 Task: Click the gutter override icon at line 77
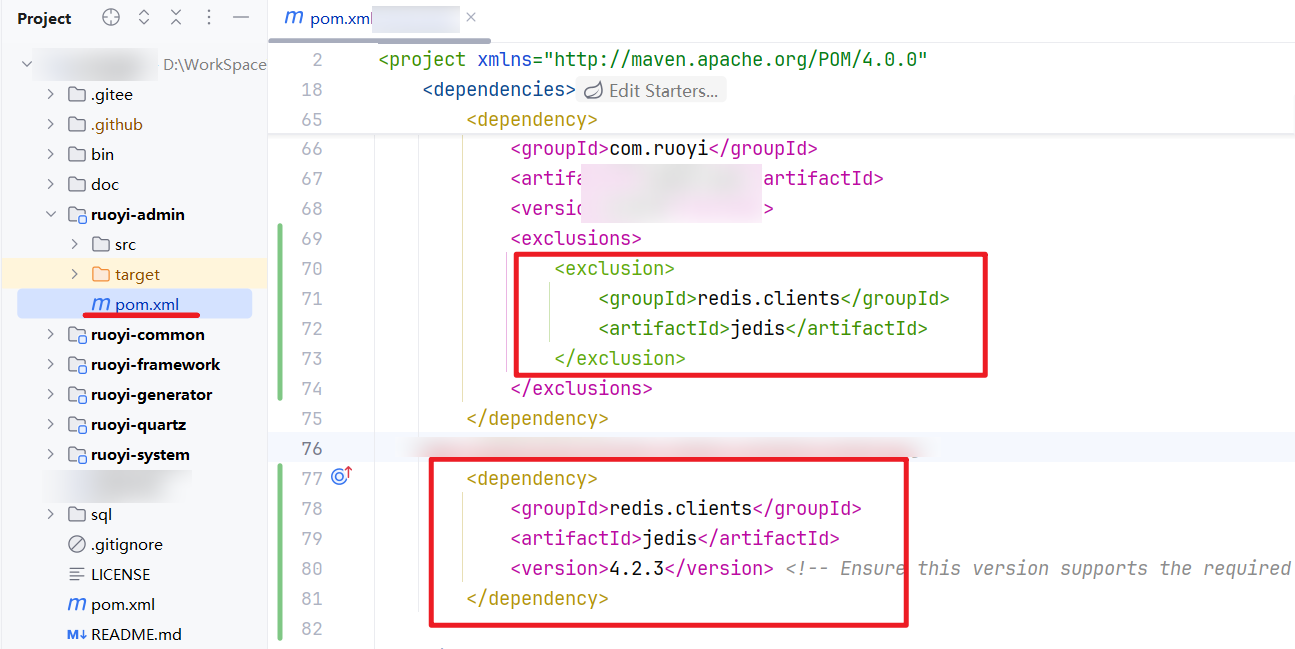(340, 477)
